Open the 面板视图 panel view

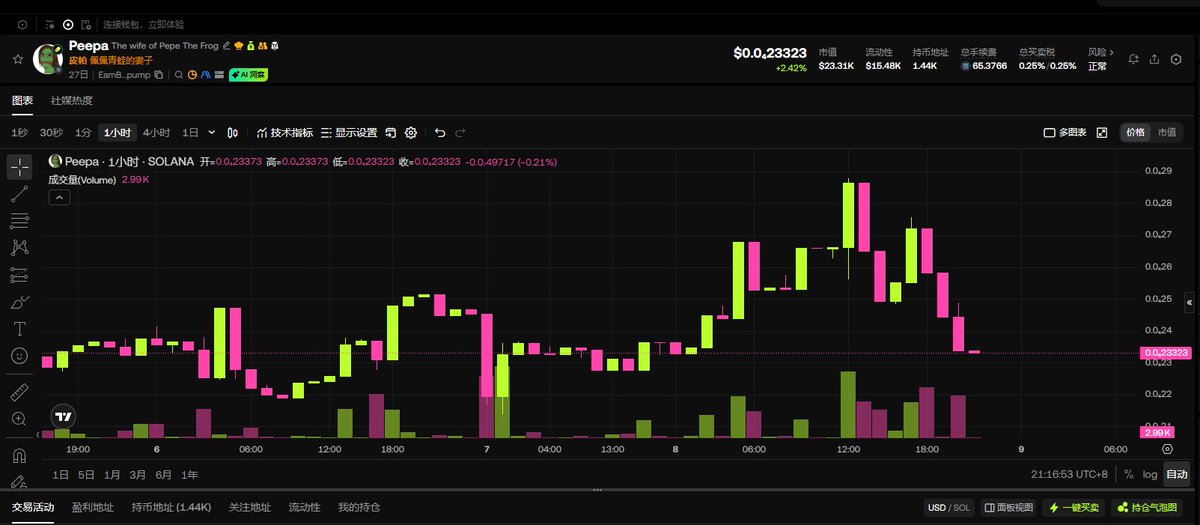pos(1008,507)
